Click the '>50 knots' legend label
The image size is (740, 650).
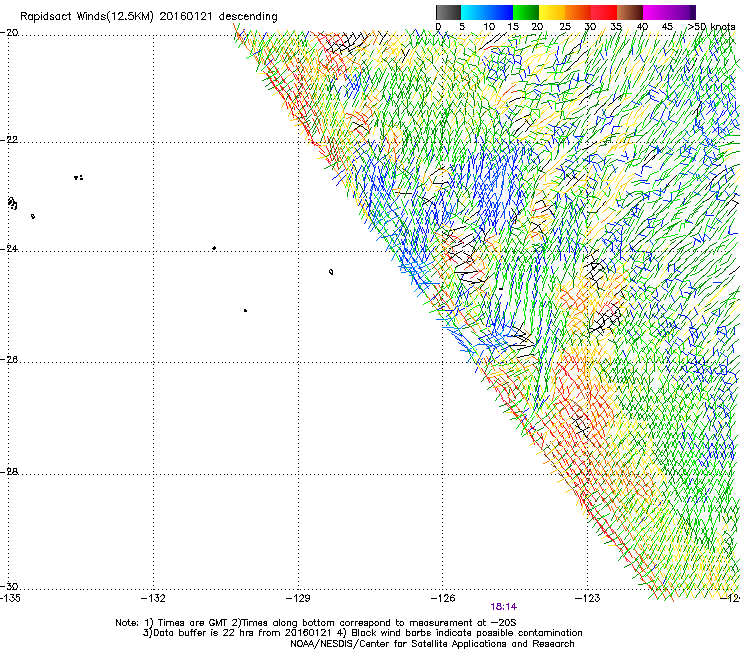coord(711,26)
